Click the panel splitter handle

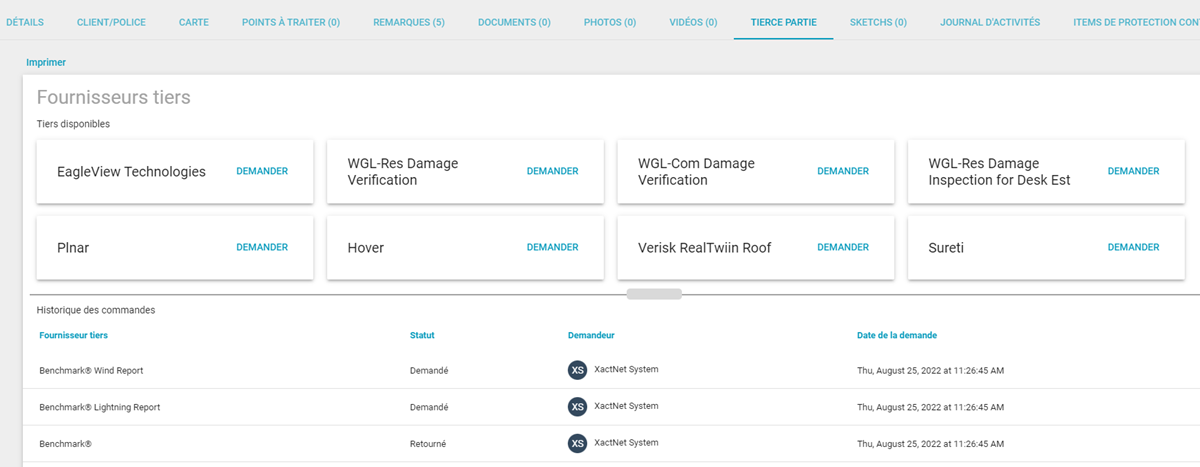point(654,294)
